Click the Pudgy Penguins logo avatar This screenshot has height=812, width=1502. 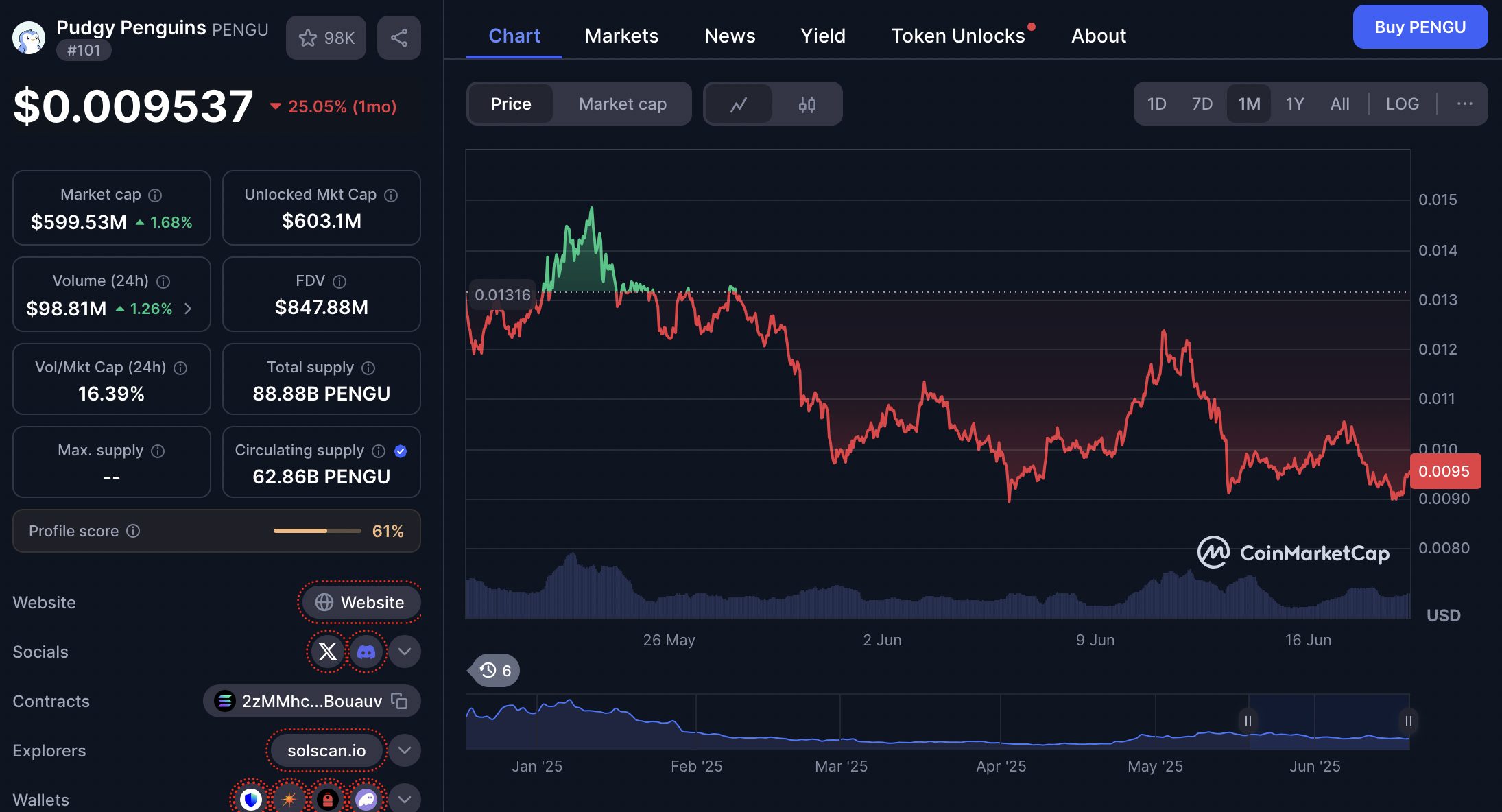point(29,38)
